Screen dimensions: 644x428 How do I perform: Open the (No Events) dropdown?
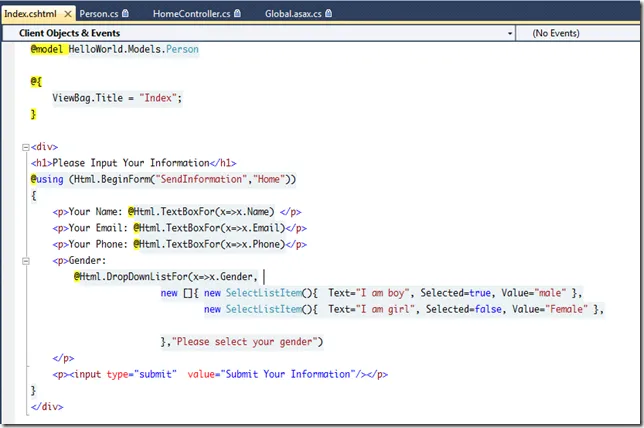coord(578,33)
